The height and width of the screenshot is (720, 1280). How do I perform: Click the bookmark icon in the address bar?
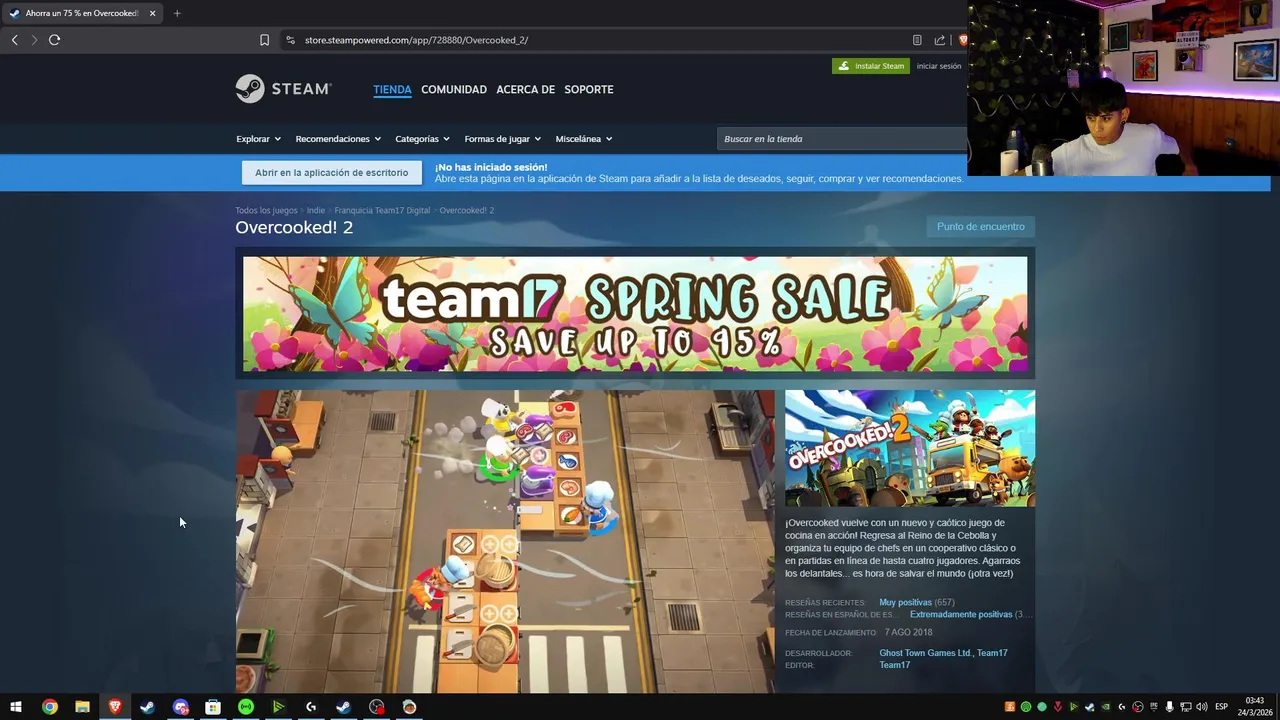(264, 40)
